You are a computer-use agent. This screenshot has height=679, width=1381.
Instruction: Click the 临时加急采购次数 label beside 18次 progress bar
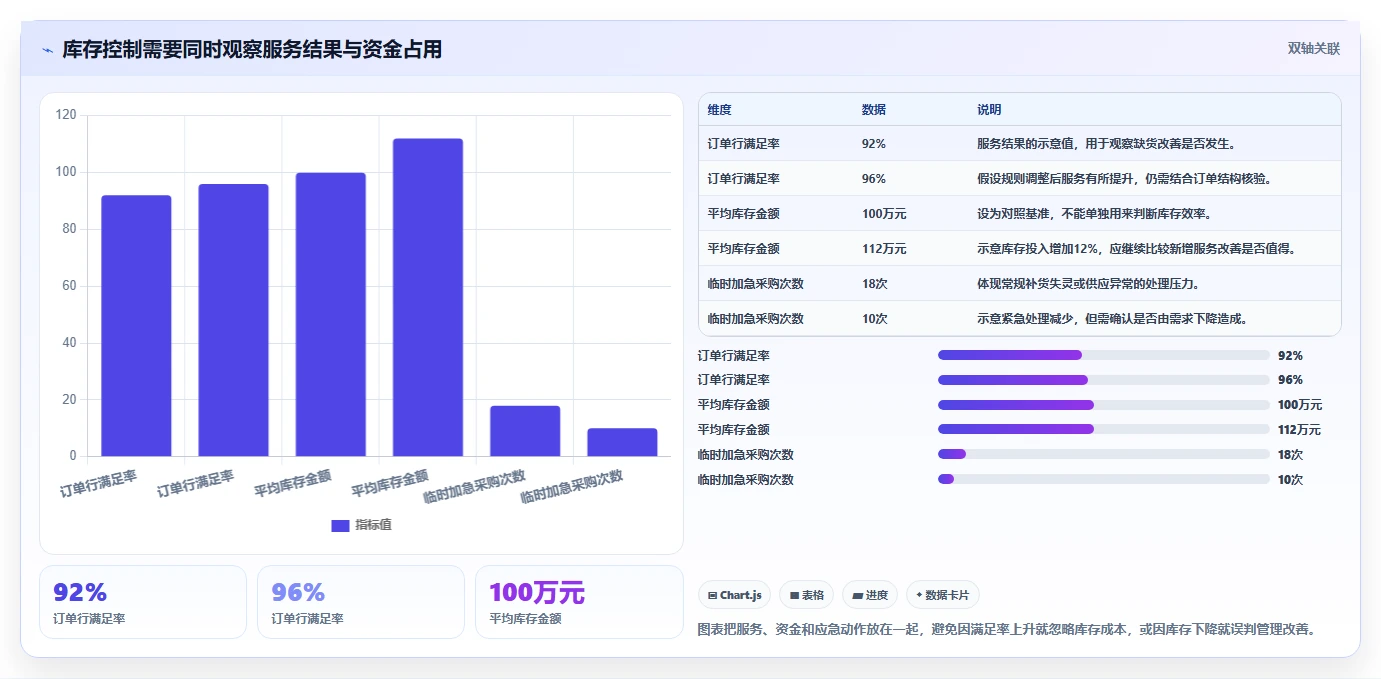(746, 455)
